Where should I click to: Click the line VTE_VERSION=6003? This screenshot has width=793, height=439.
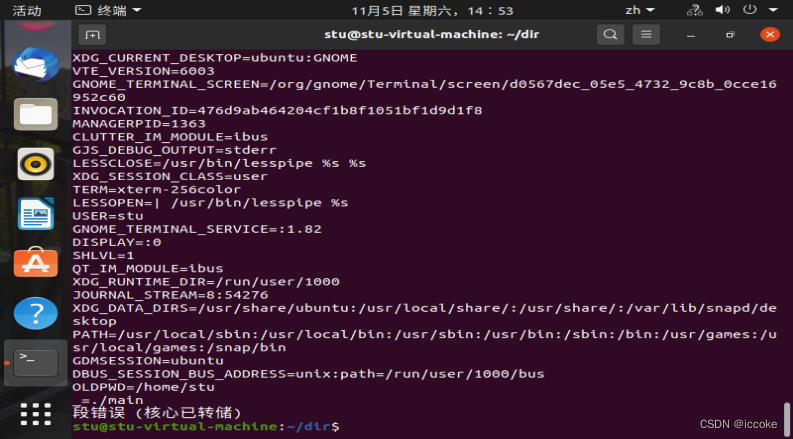coord(144,71)
